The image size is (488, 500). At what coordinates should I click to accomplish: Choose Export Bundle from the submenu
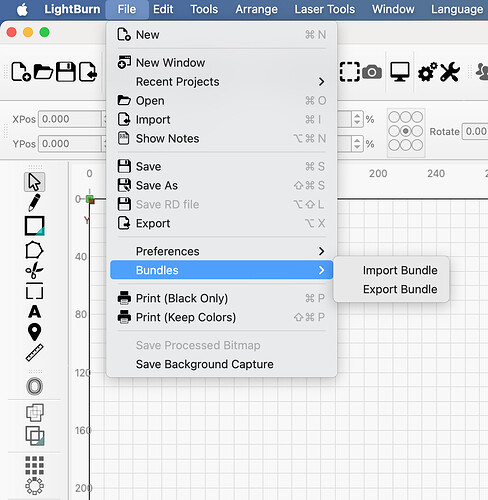(x=400, y=289)
